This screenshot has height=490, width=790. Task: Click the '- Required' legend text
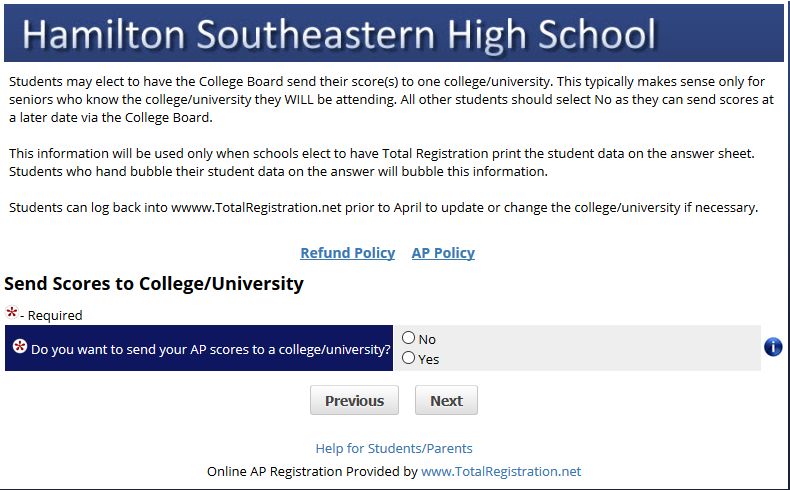[x=51, y=315]
